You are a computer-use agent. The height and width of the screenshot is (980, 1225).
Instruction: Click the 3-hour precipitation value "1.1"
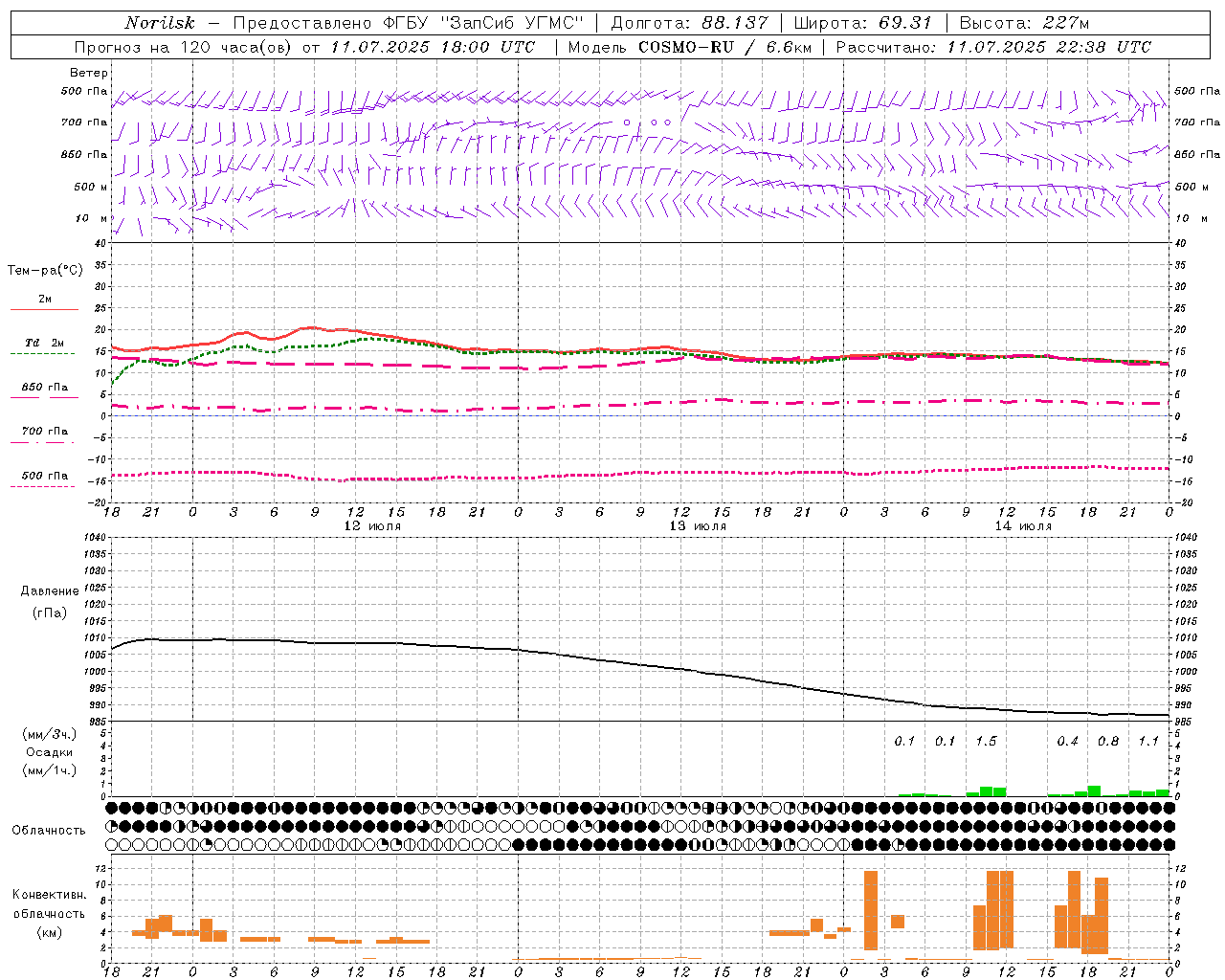pos(1148,742)
